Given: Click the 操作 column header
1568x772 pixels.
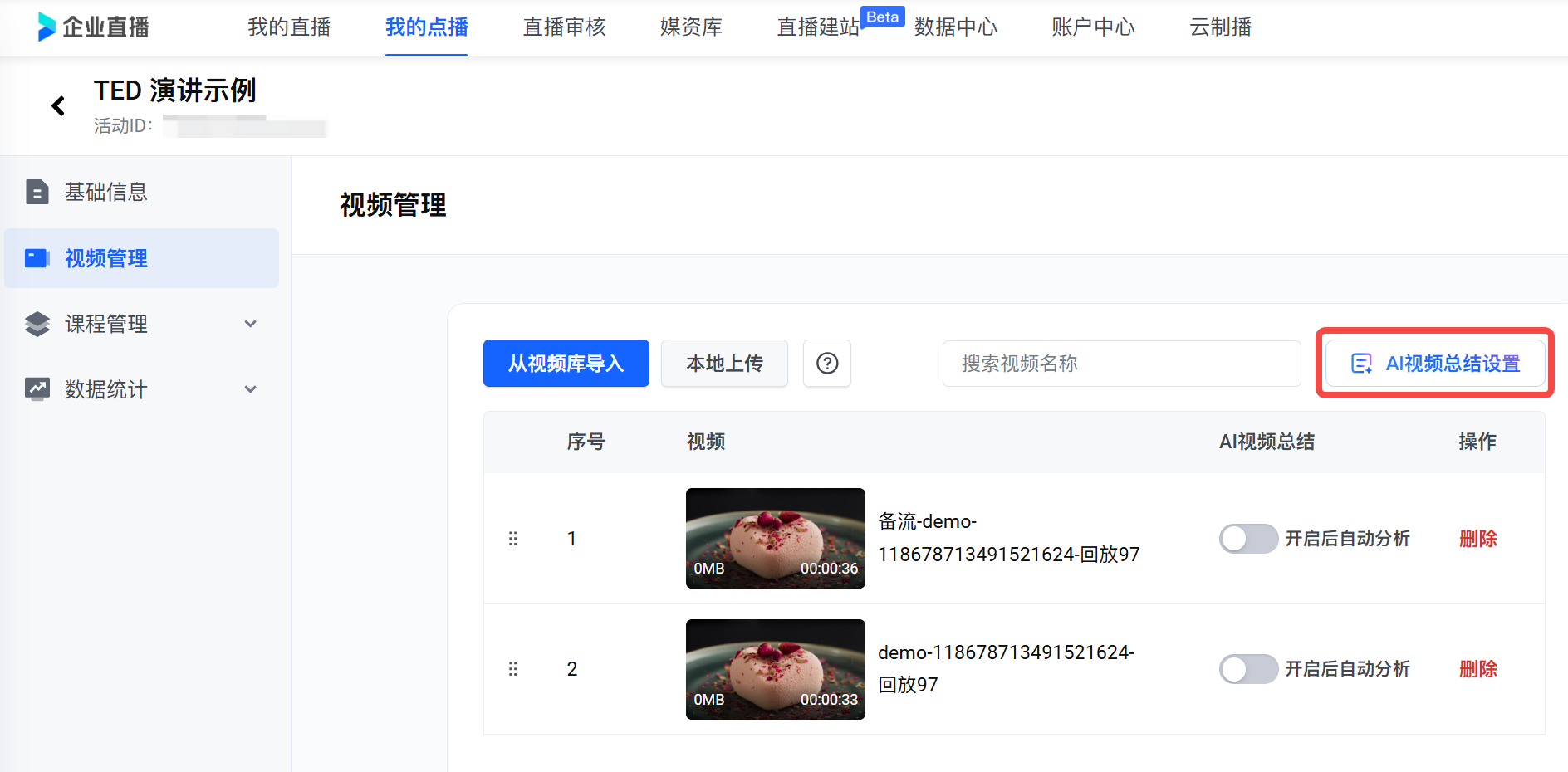Looking at the screenshot, I should (x=1478, y=442).
